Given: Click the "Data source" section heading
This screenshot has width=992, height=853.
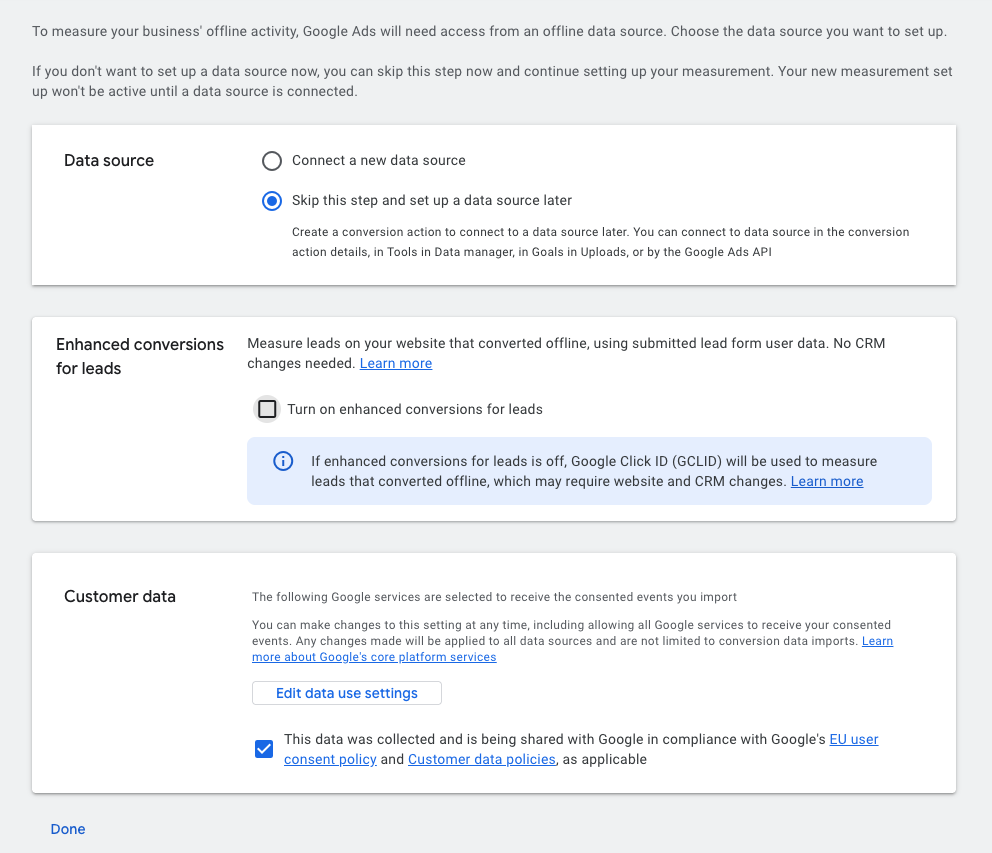Looking at the screenshot, I should 109,161.
